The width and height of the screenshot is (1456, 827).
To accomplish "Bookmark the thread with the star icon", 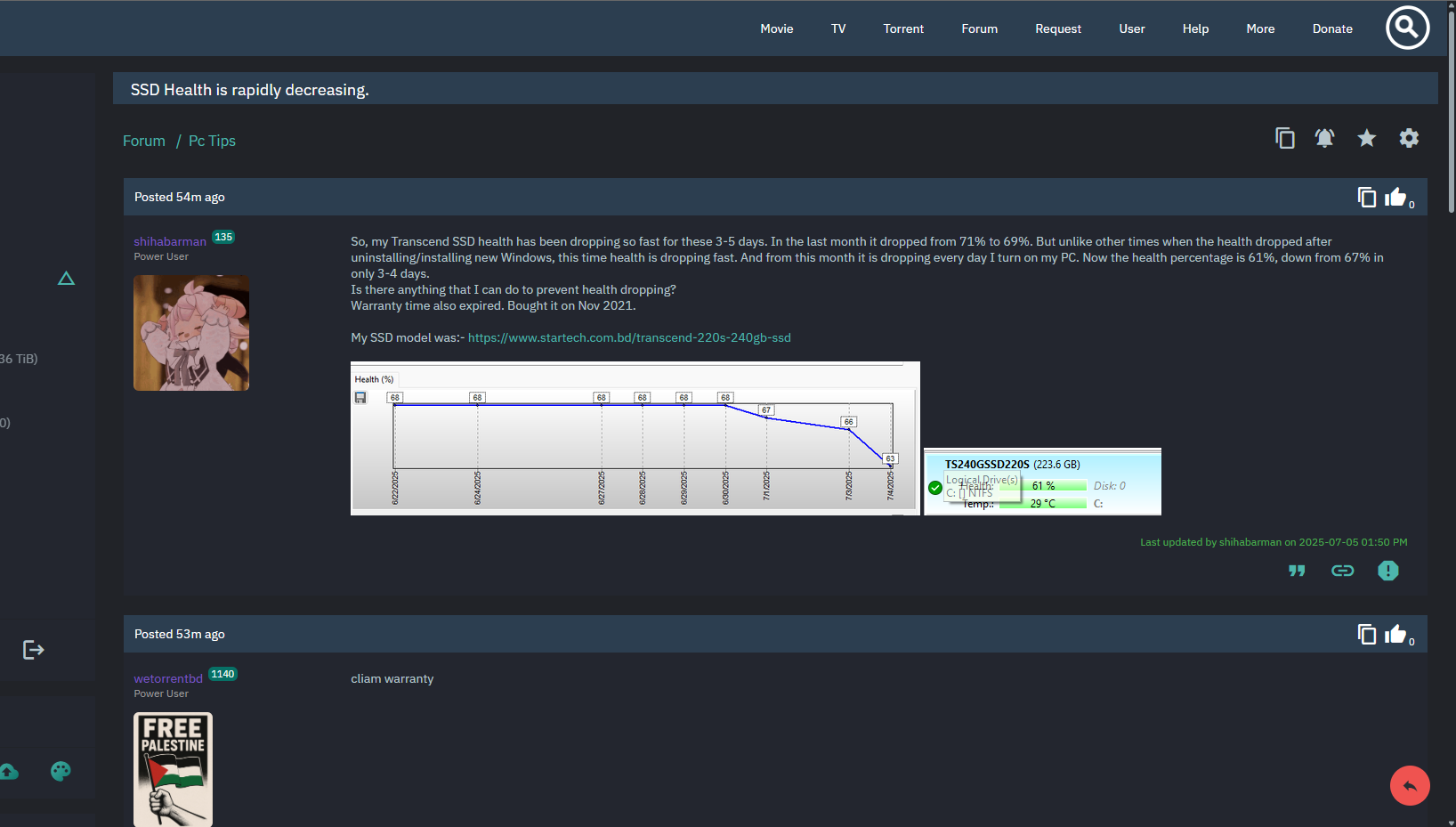I will (1366, 138).
